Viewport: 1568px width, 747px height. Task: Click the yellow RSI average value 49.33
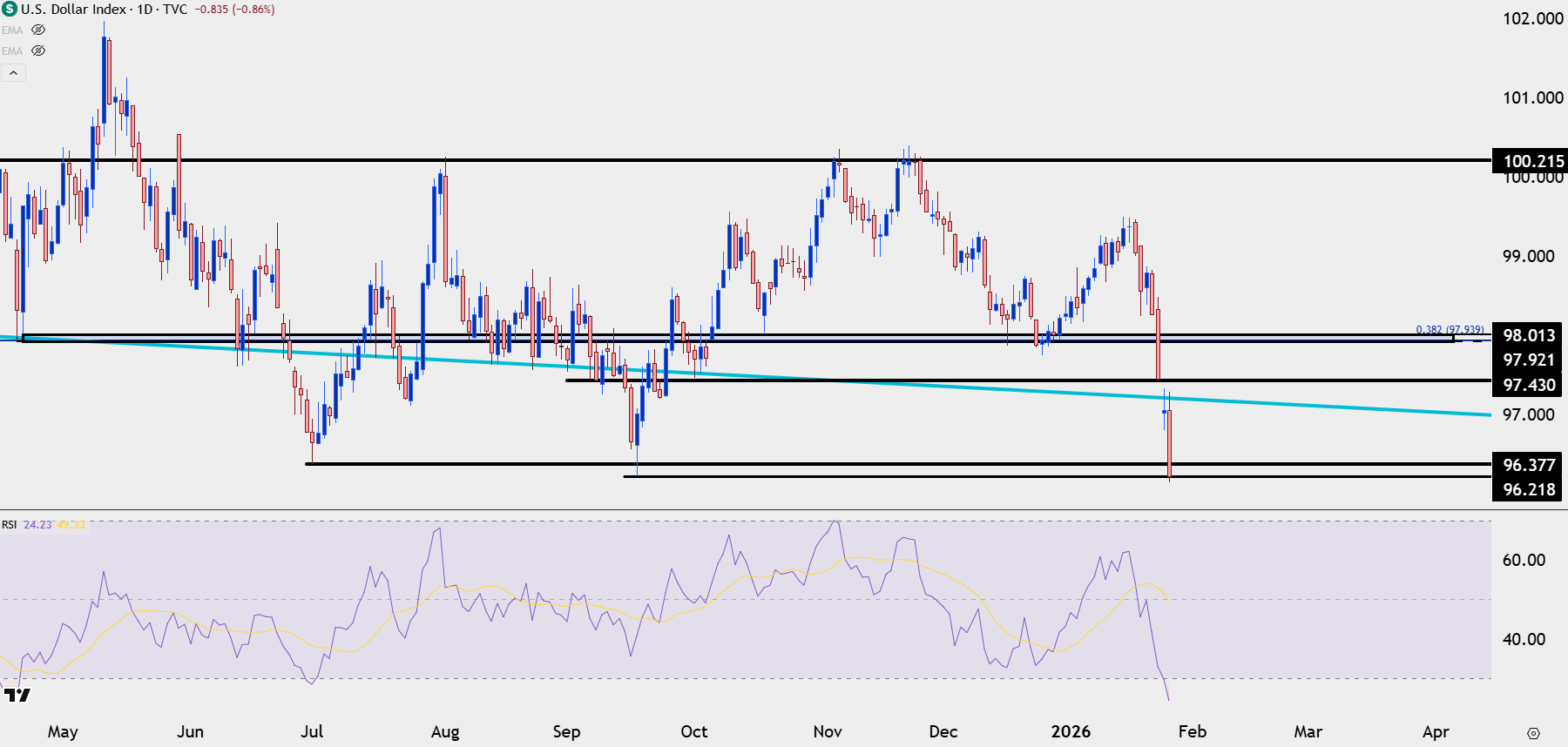[x=71, y=525]
